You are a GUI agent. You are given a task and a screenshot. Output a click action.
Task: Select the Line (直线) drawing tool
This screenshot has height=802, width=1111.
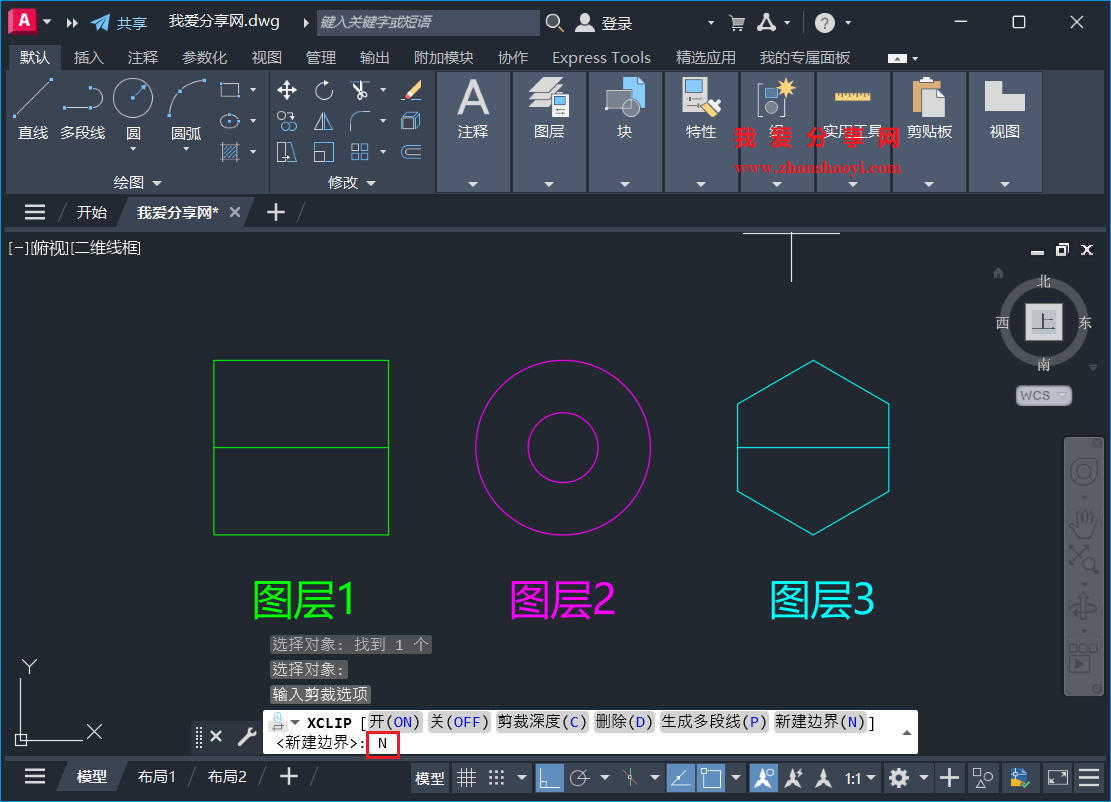32,98
